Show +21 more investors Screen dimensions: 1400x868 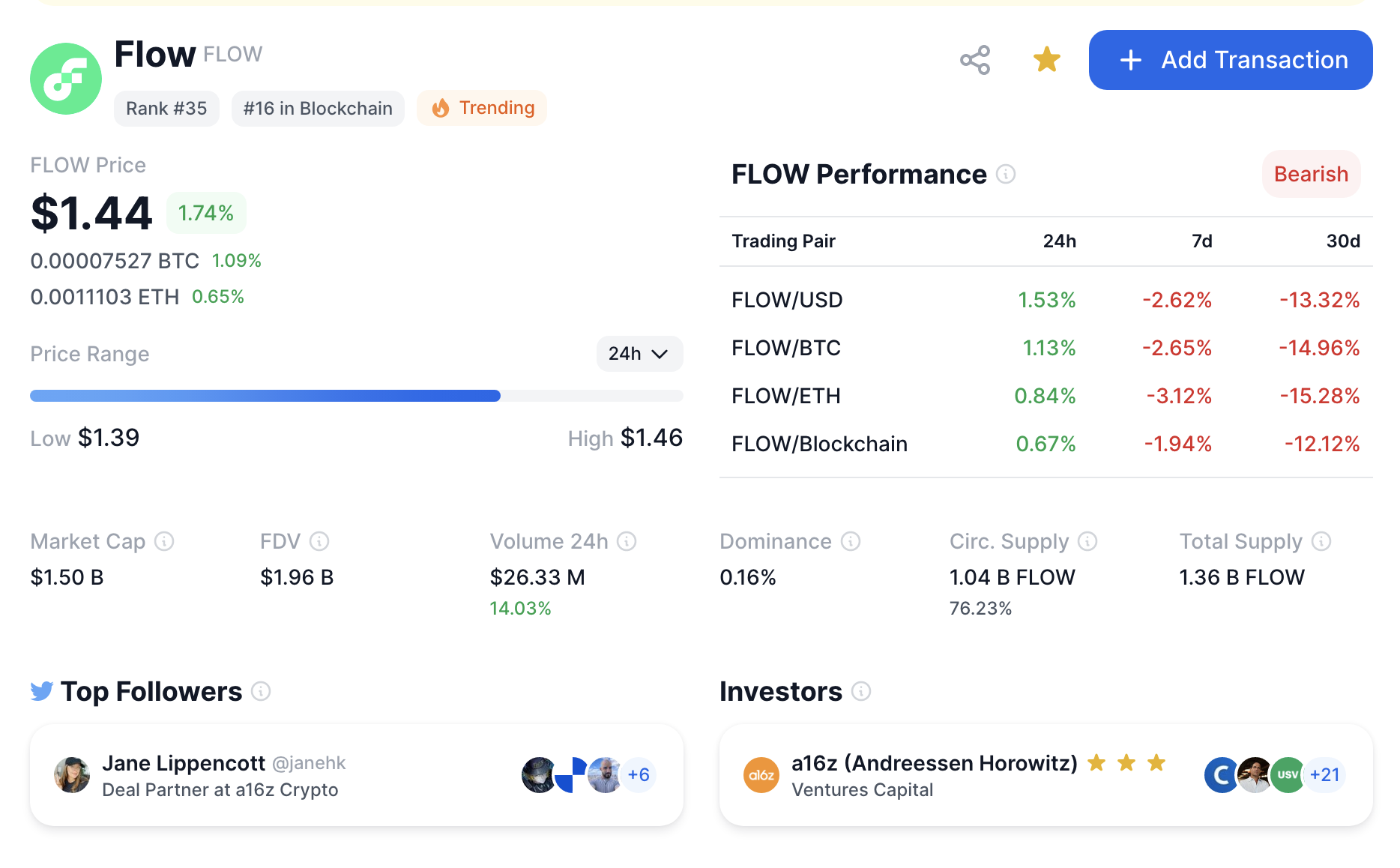point(1325,775)
